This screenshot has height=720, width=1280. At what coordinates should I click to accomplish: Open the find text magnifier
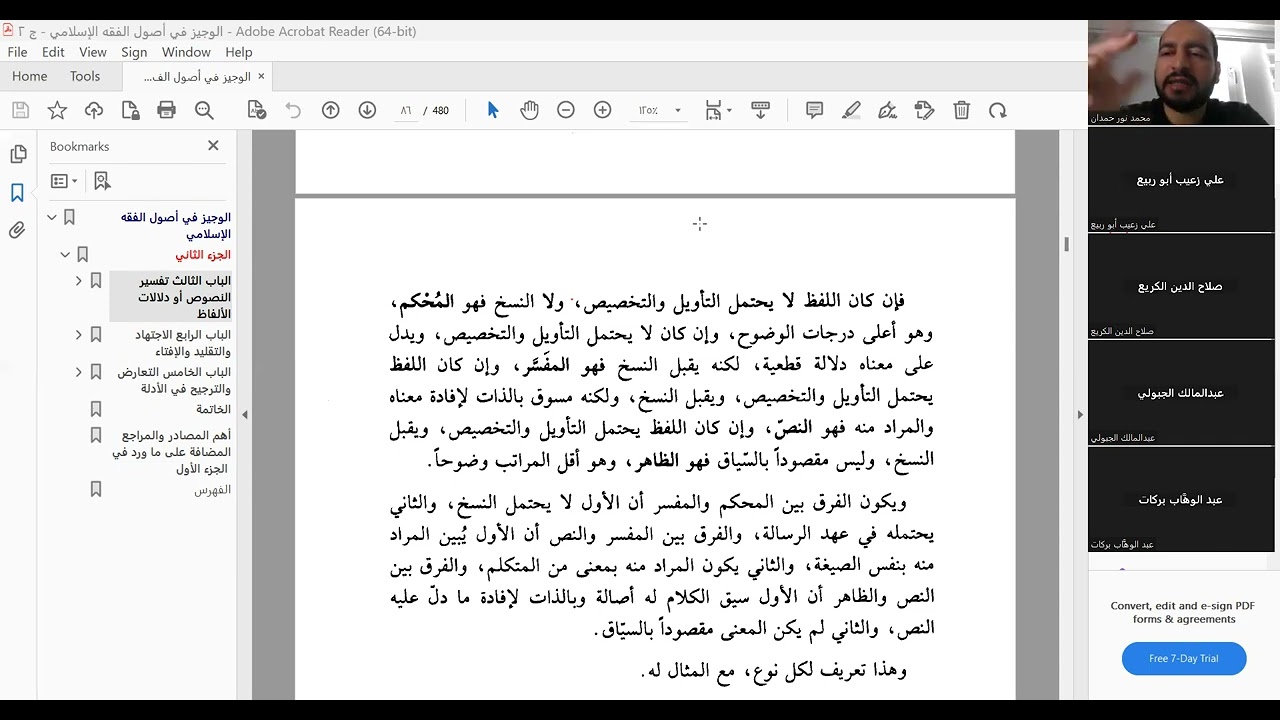204,111
